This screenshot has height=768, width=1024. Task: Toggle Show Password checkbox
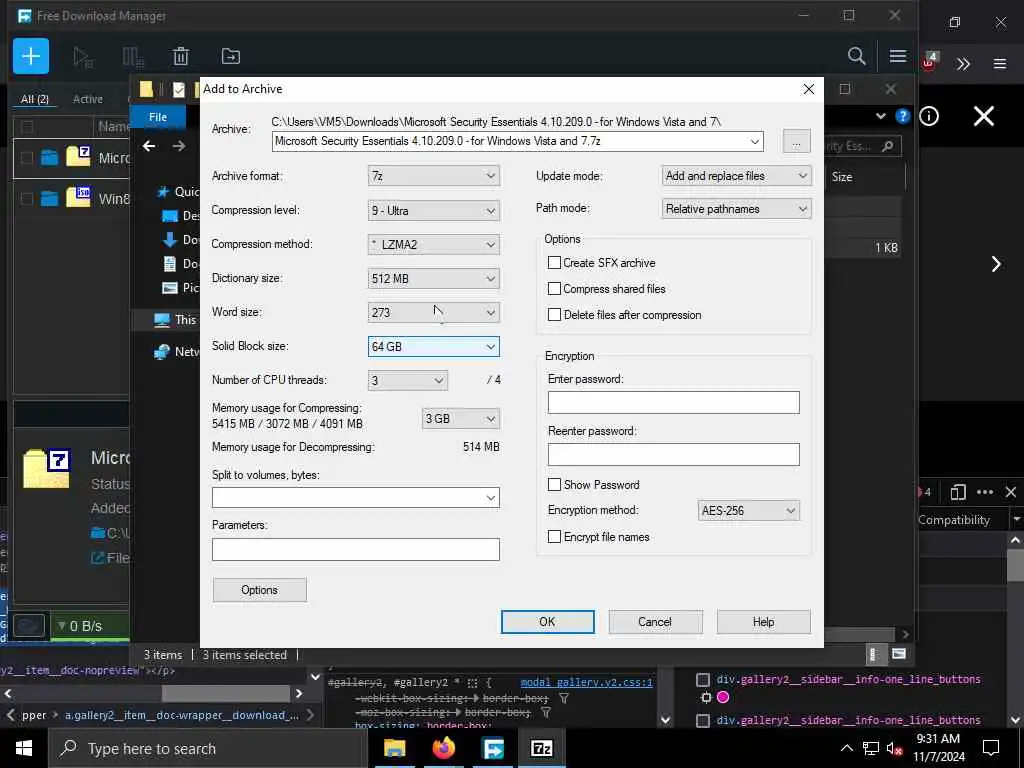554,485
